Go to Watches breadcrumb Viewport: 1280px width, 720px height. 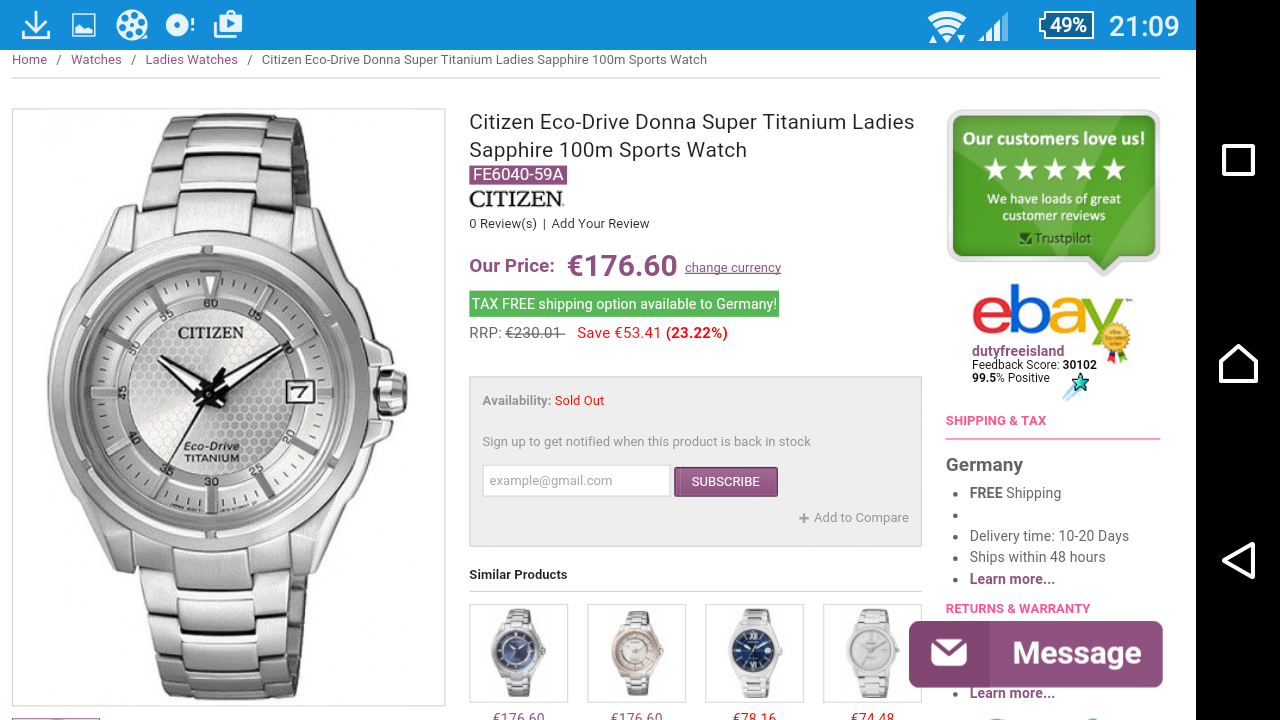[96, 60]
